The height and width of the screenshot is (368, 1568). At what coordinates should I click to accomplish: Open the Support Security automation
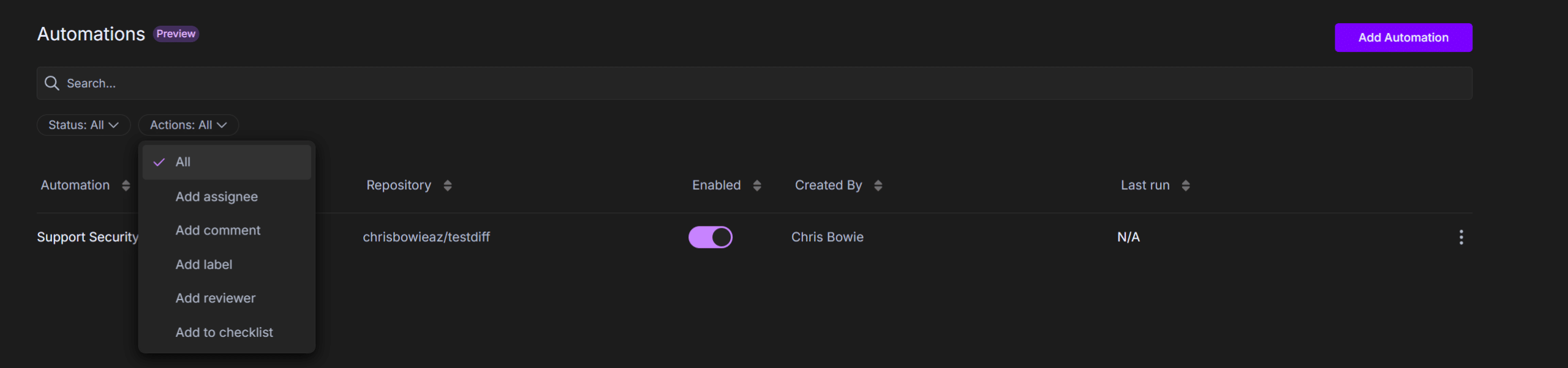point(88,237)
